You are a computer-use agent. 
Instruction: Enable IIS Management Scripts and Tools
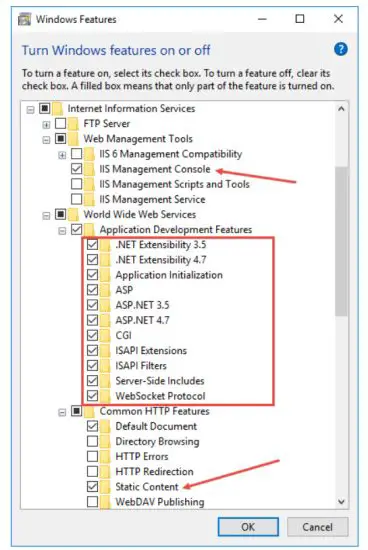(x=76, y=184)
